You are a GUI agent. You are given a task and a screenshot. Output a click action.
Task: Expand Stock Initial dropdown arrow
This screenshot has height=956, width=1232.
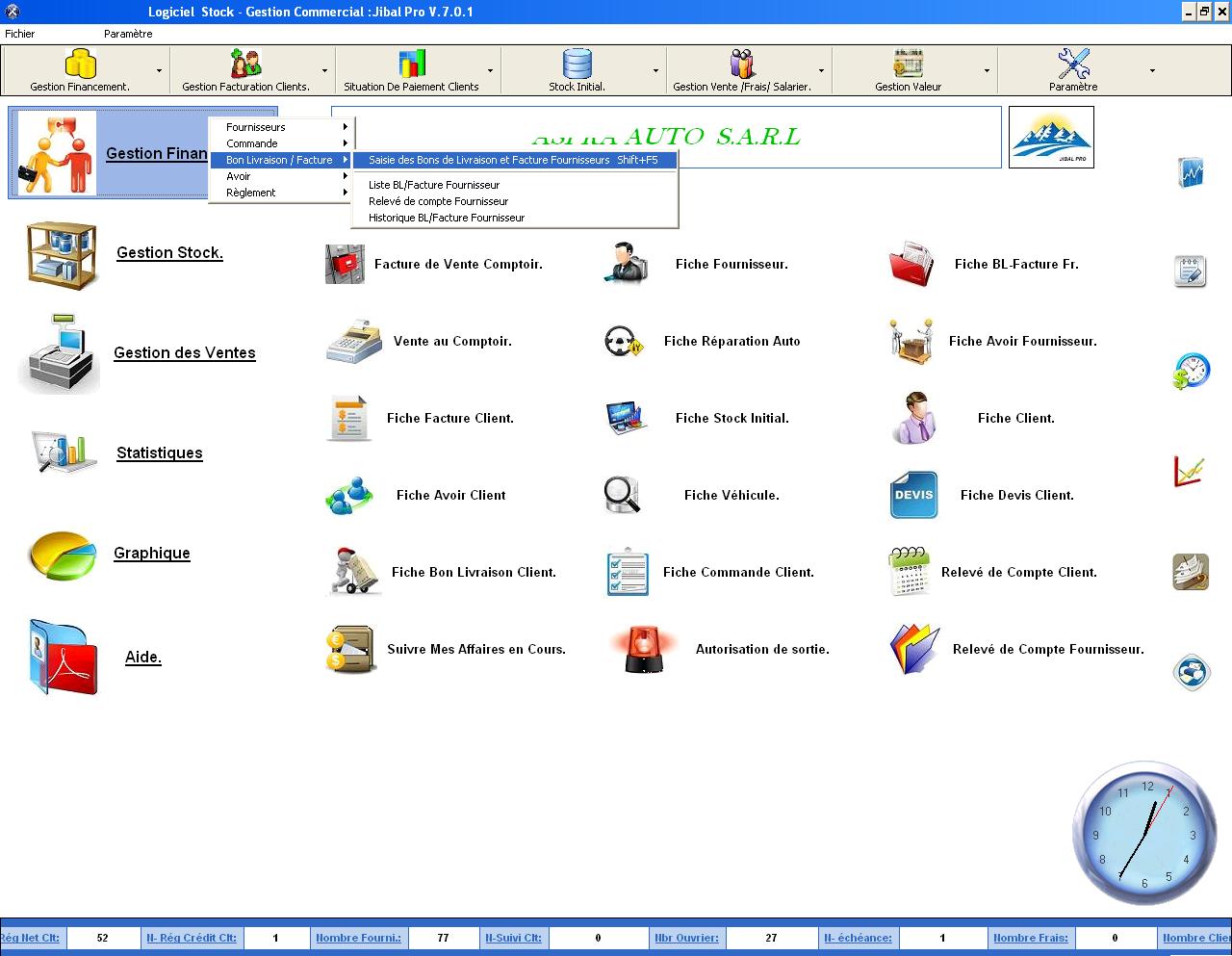(x=655, y=70)
